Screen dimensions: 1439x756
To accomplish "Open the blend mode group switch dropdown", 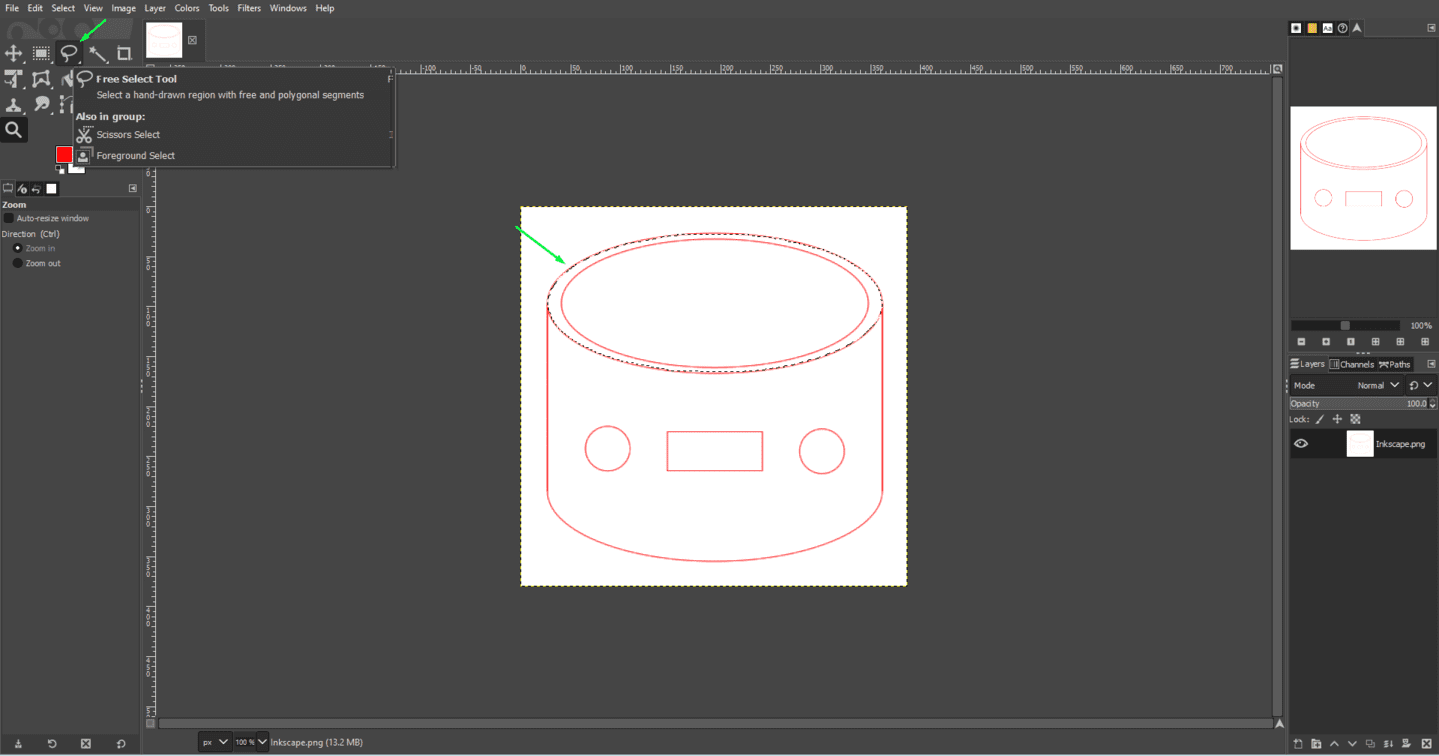I will pyautogui.click(x=1420, y=385).
